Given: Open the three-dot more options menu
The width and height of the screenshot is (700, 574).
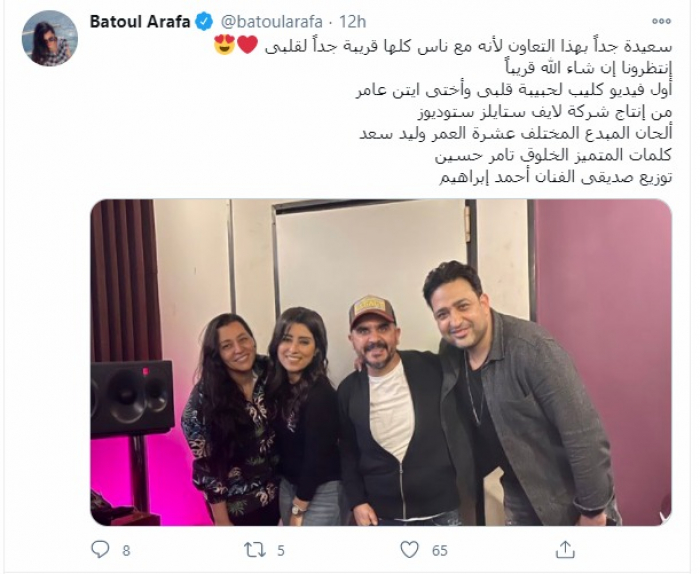Looking at the screenshot, I should pyautogui.click(x=661, y=21).
